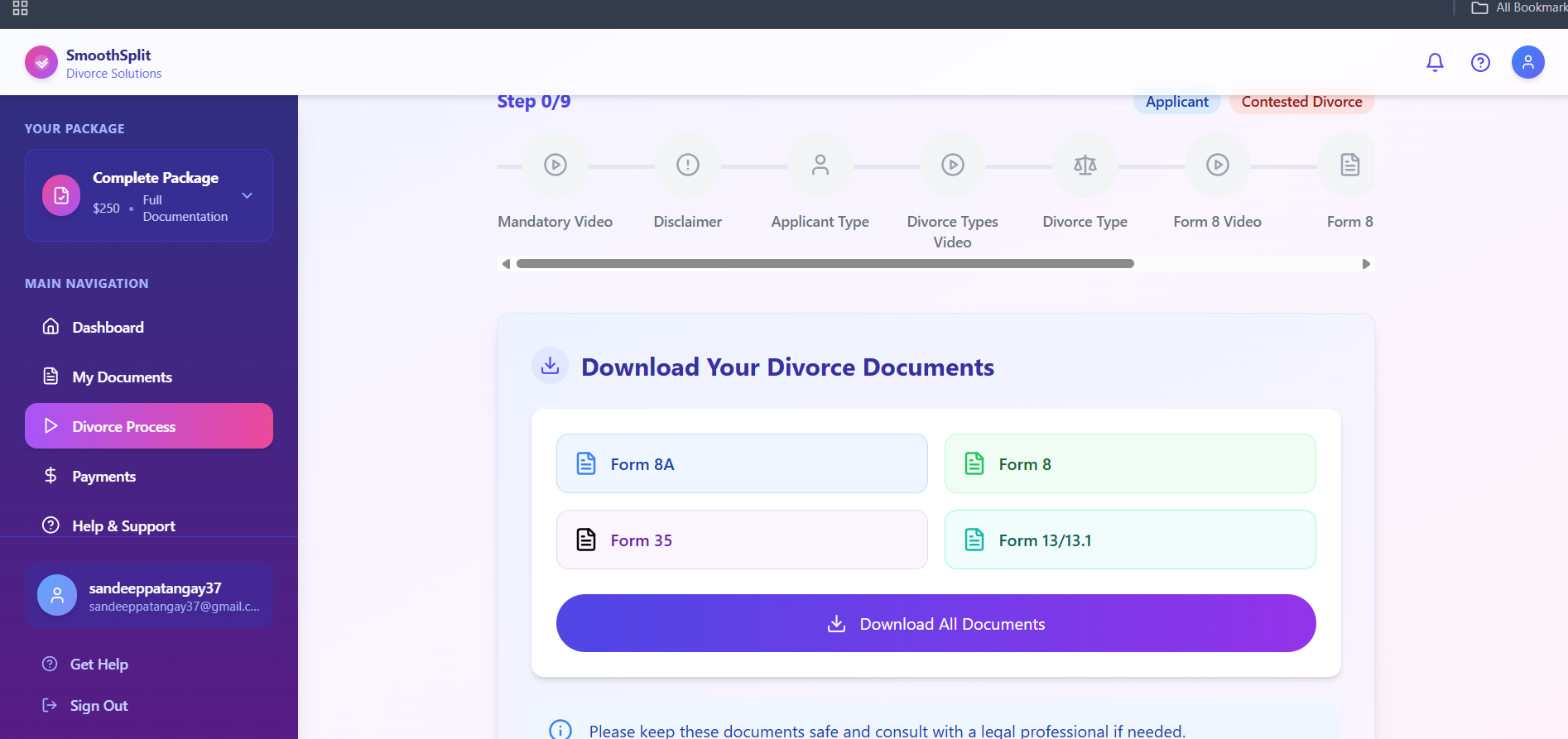This screenshot has width=1568, height=739.
Task: Open the user profile avatar in the header
Action: [x=1527, y=62]
